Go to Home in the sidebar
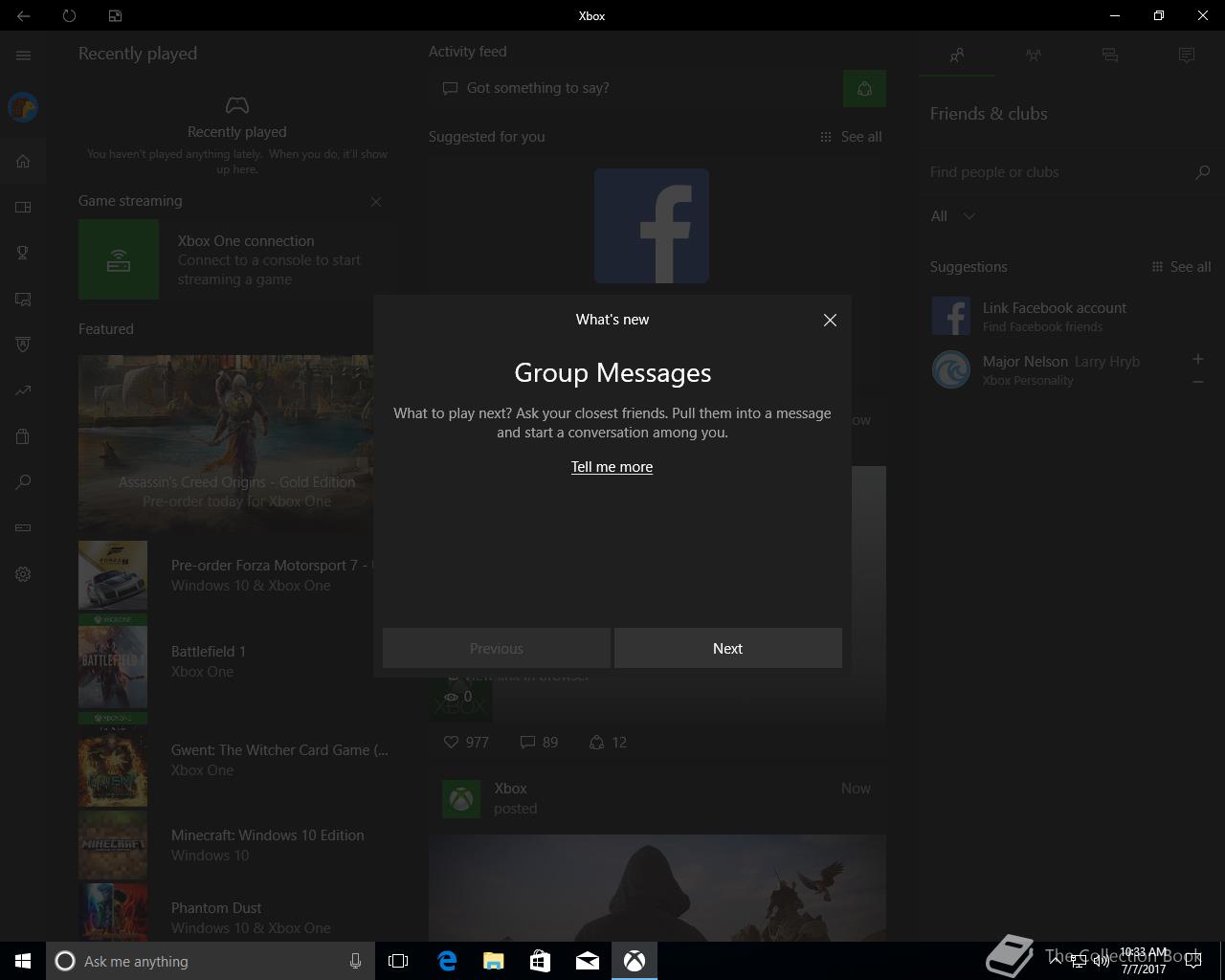The width and height of the screenshot is (1225, 980). click(23, 161)
